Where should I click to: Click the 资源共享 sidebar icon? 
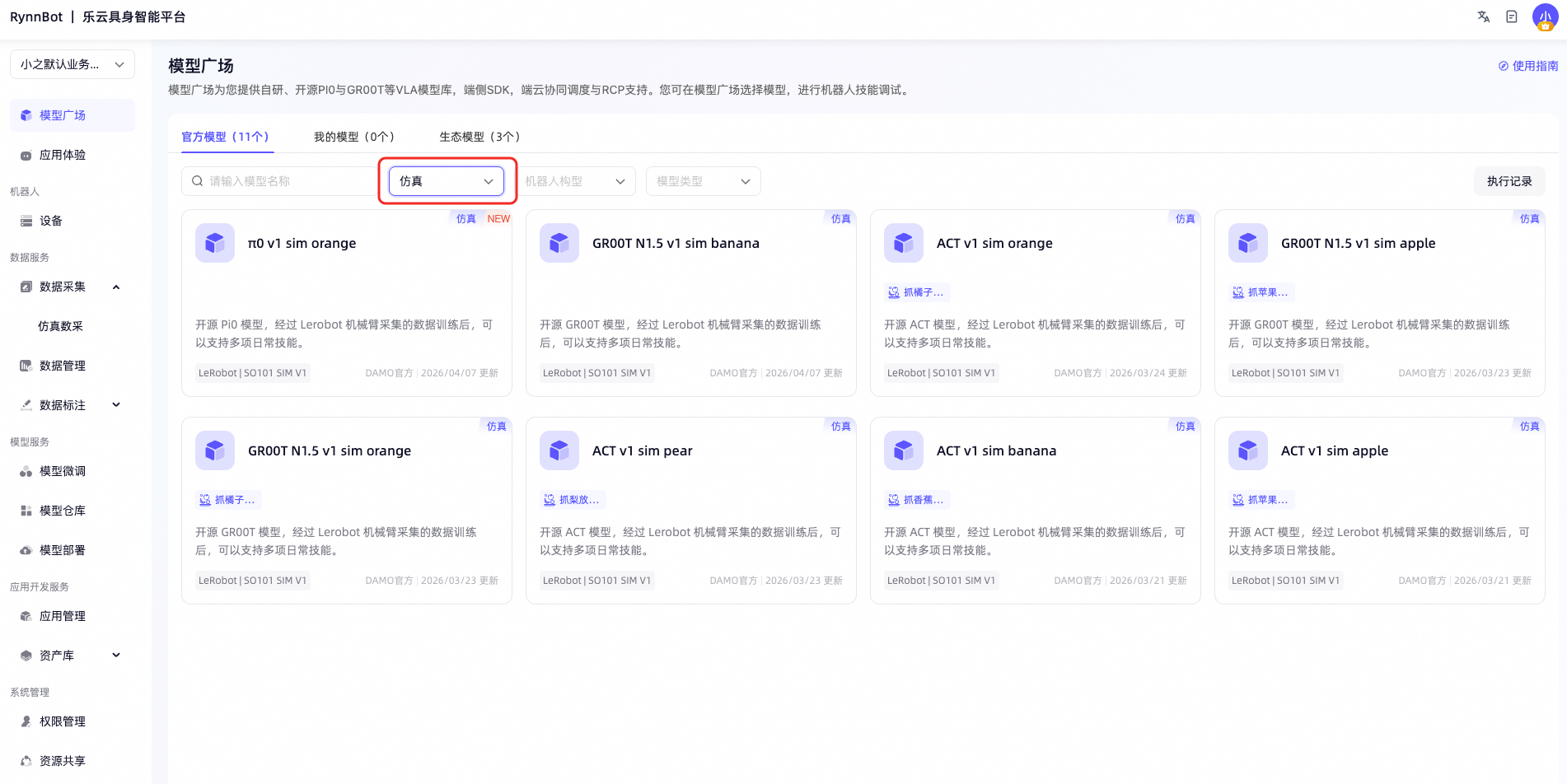point(26,761)
